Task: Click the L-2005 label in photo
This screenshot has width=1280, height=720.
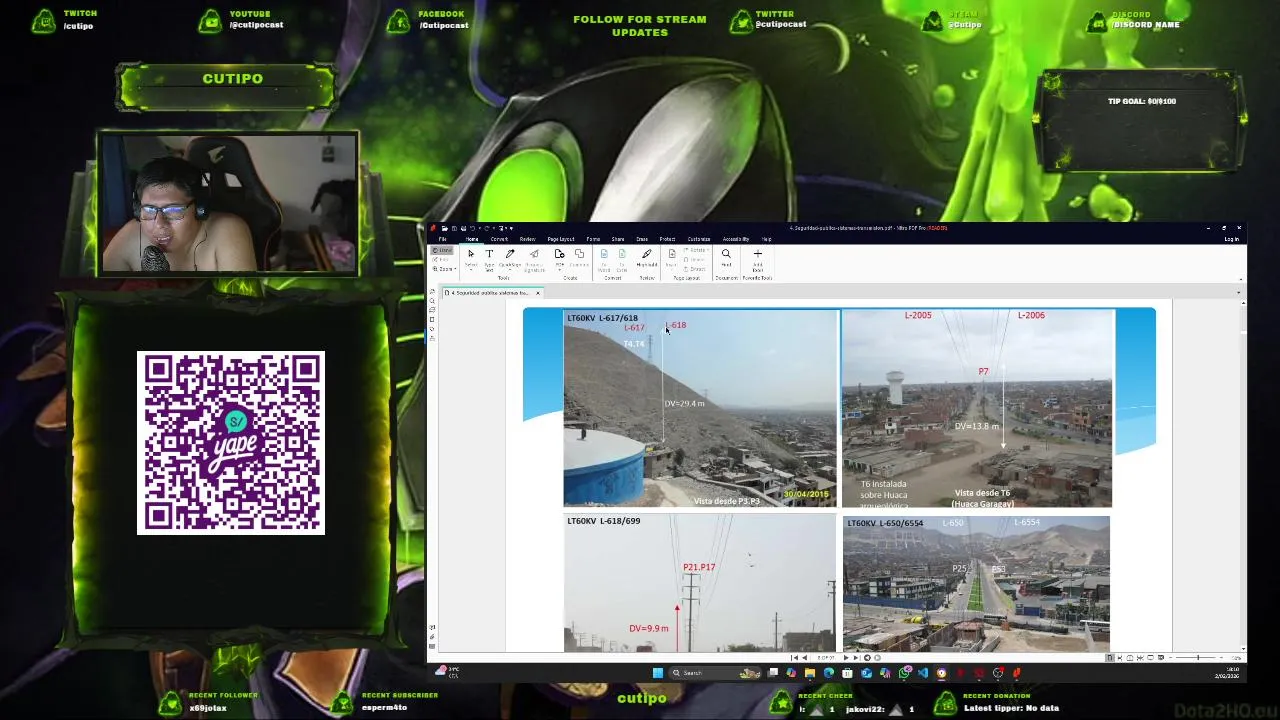Action: point(918,316)
